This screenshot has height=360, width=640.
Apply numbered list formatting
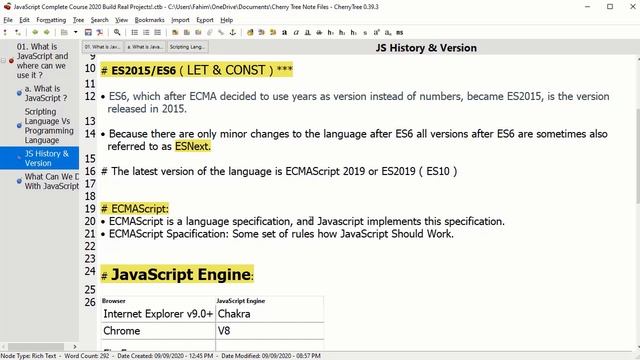click(146, 32)
